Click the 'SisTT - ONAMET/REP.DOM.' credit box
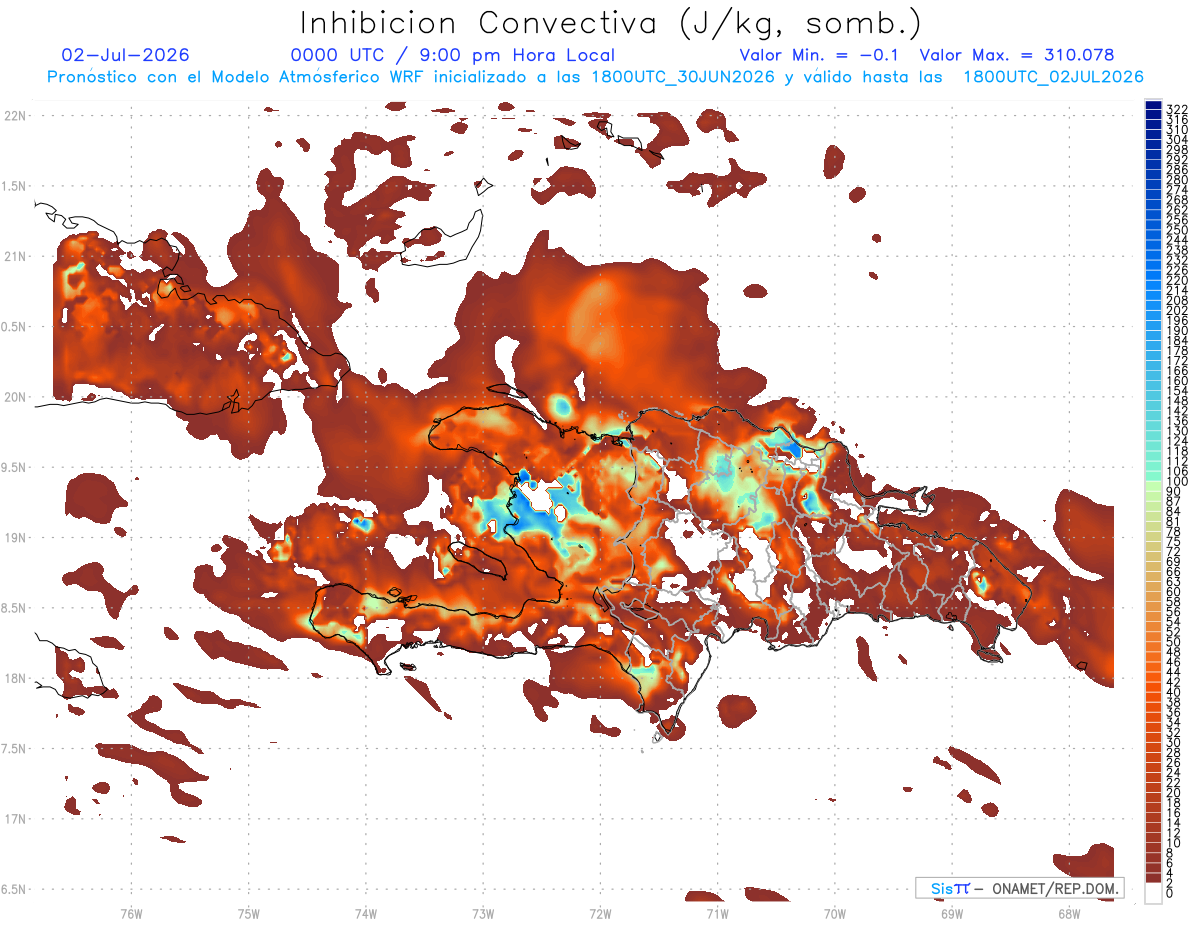This screenshot has width=1200, height=927. [1020, 888]
